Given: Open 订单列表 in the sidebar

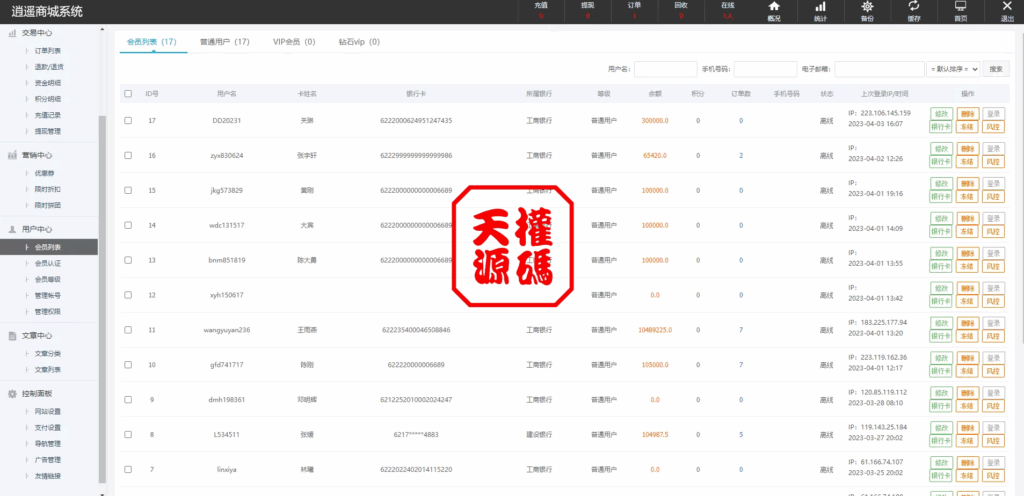Looking at the screenshot, I should [x=48, y=51].
